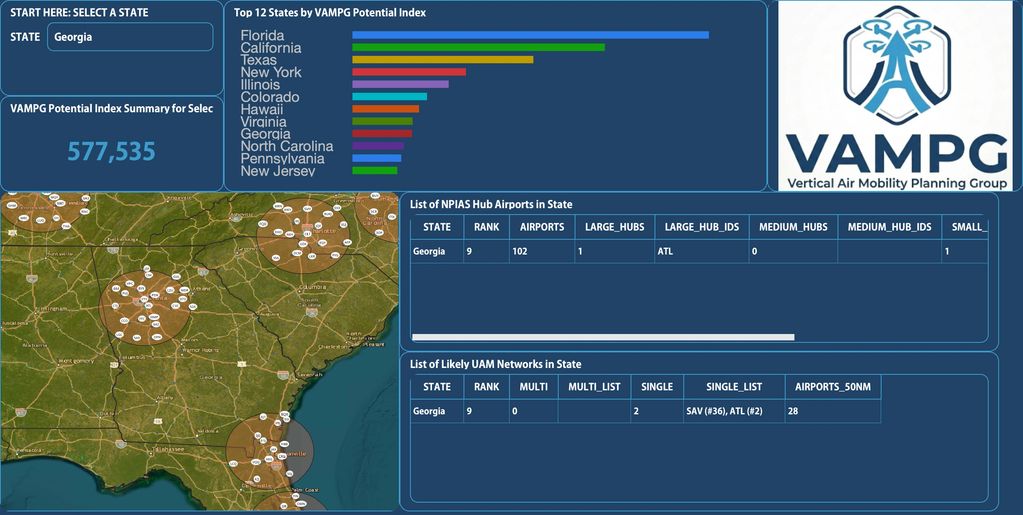Click the LARGE_HUBS column header
This screenshot has width=1023, height=515.
click(615, 227)
